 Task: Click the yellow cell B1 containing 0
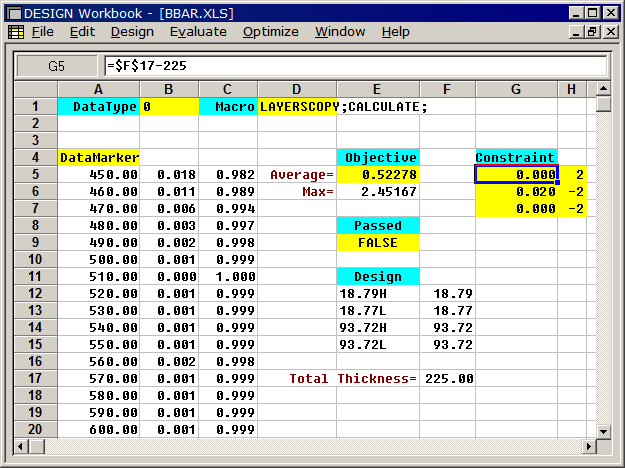(x=169, y=106)
